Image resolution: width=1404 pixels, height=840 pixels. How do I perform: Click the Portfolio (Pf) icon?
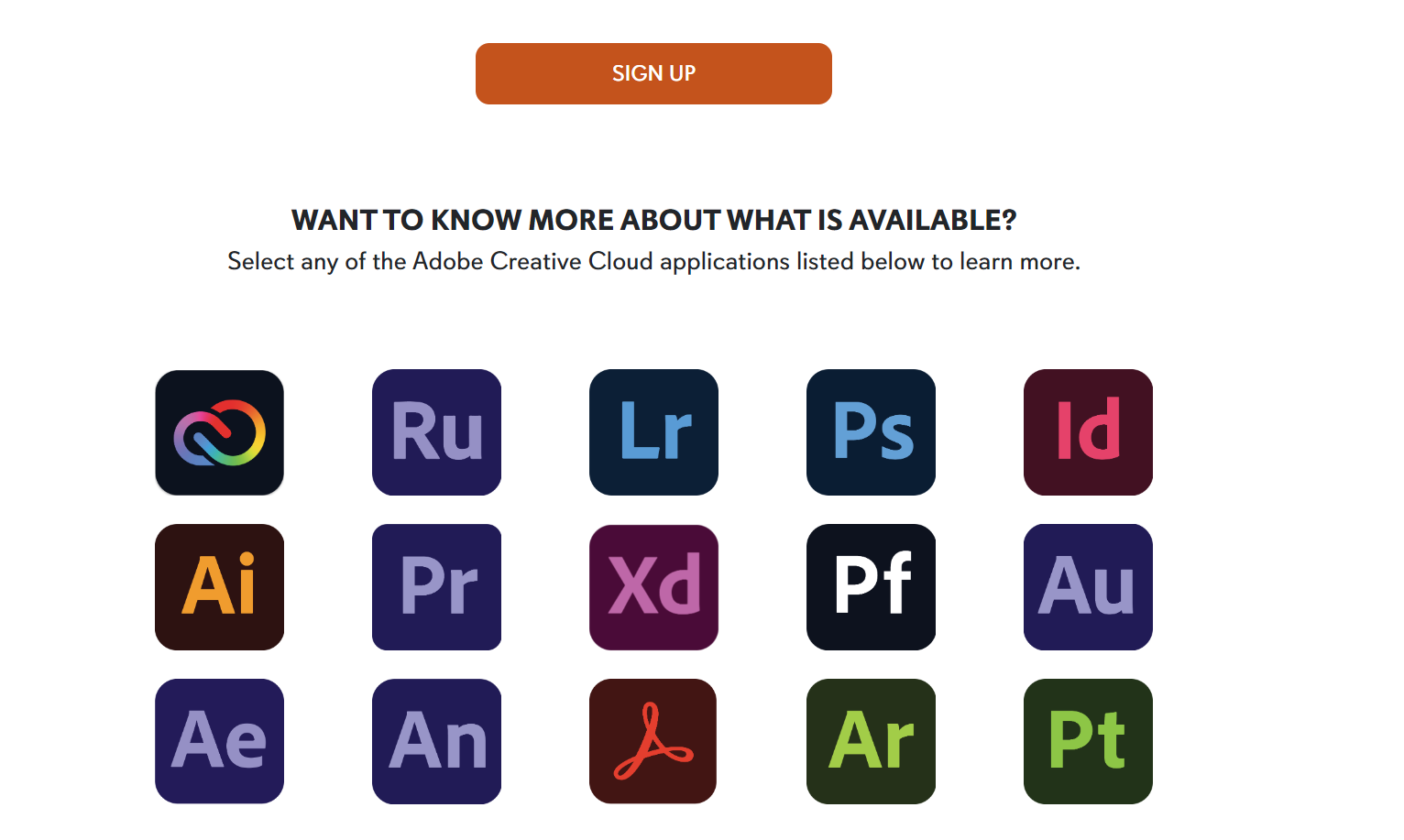871,587
